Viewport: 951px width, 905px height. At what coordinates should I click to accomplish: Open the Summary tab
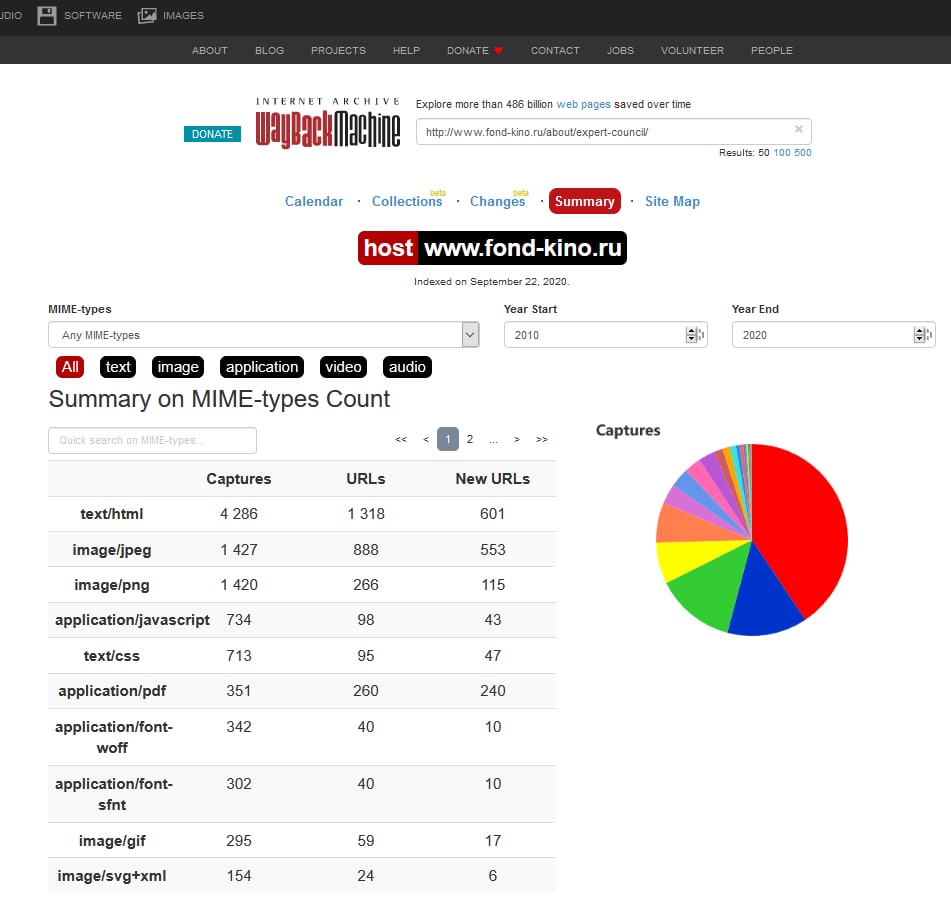click(585, 201)
